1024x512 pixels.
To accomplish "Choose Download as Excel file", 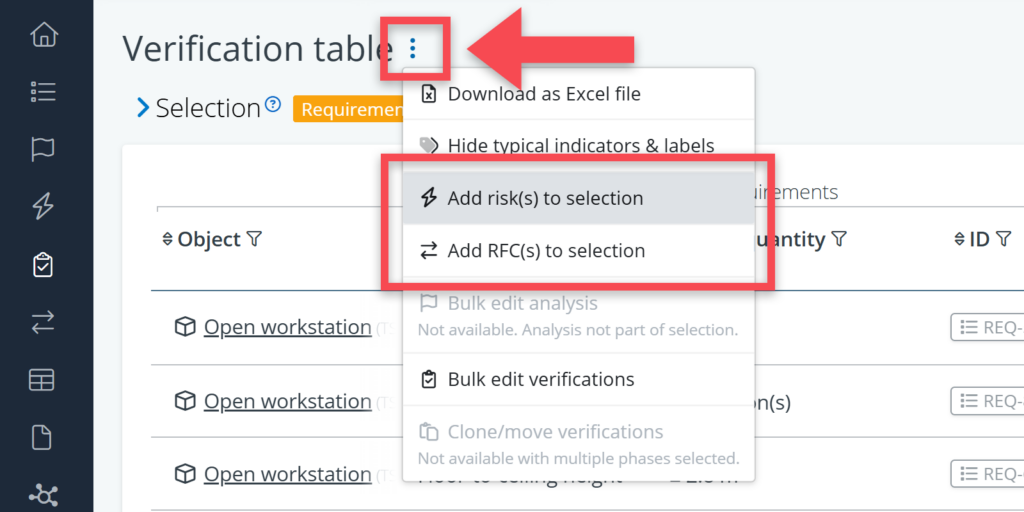I will [543, 94].
